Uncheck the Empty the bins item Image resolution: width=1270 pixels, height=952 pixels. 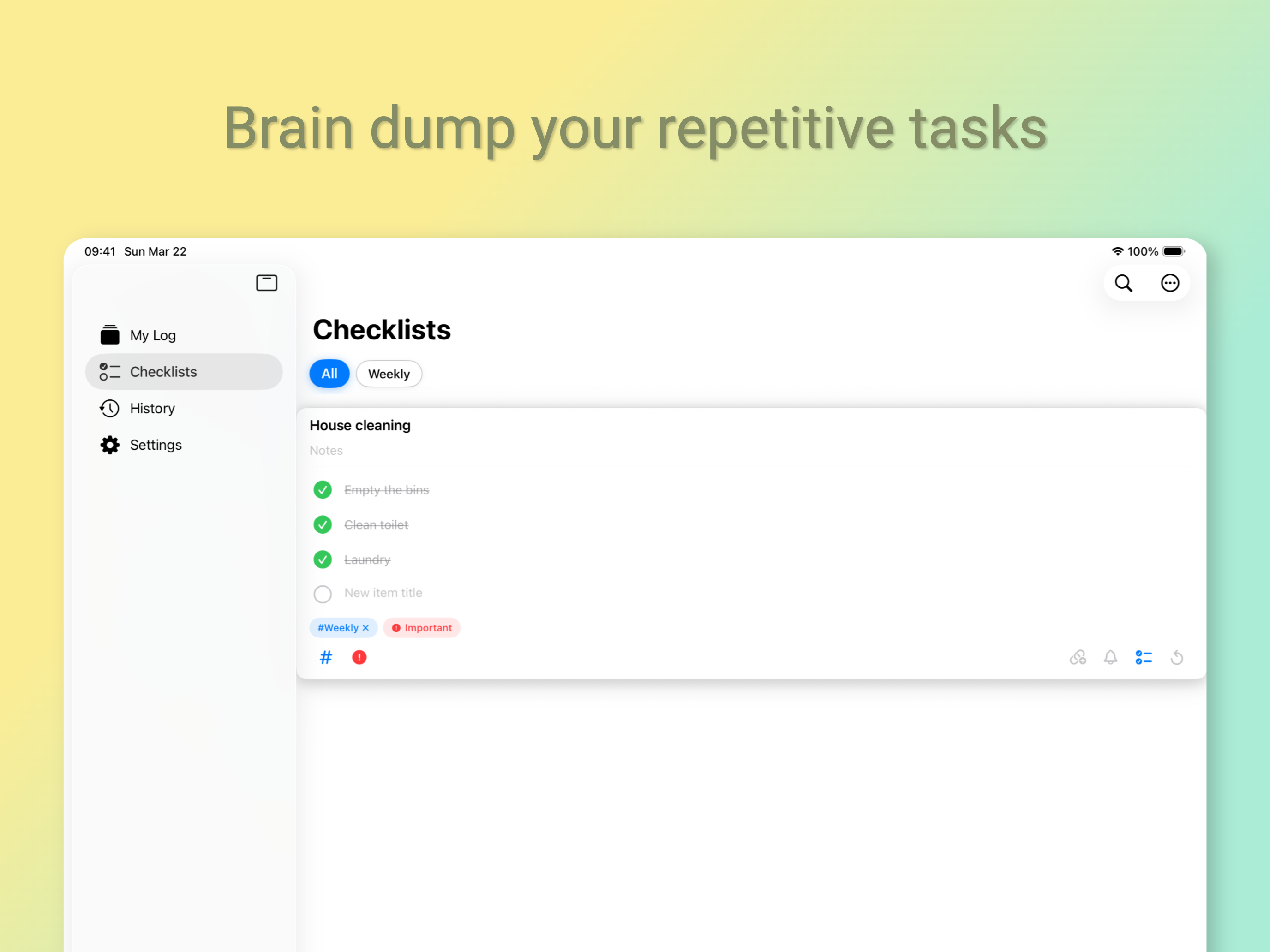(323, 490)
